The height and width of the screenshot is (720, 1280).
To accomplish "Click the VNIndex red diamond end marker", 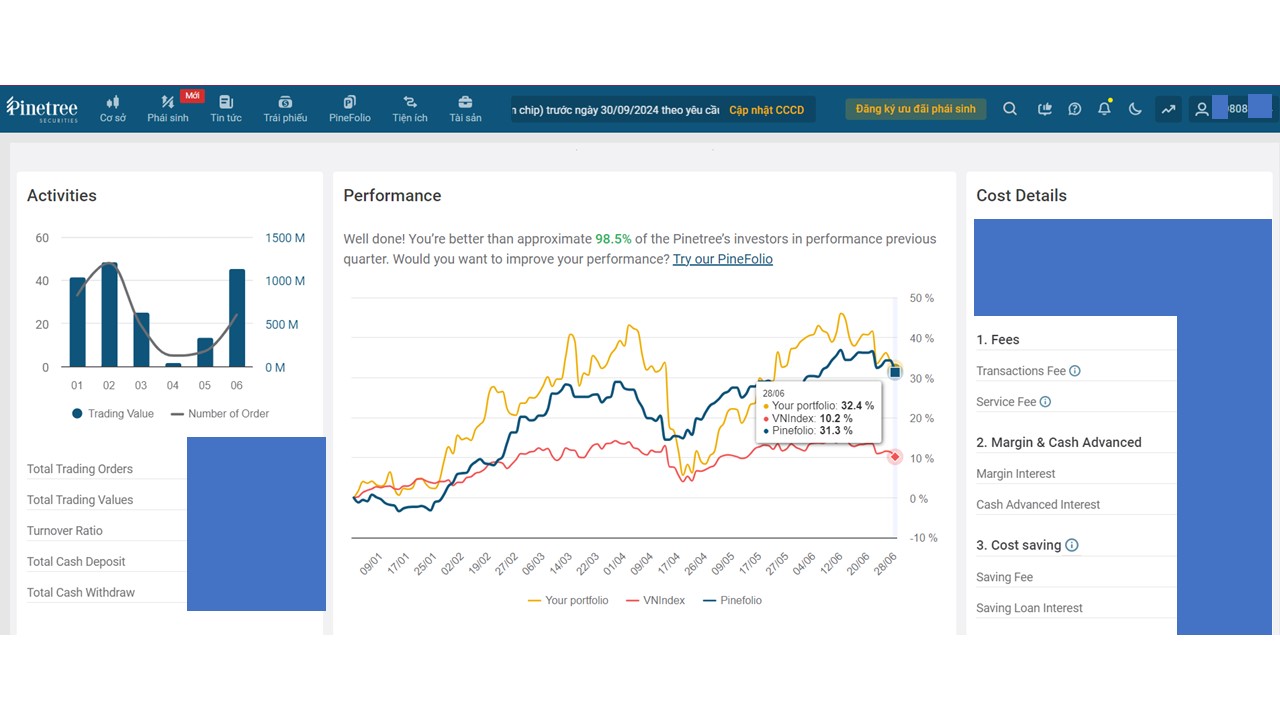I will click(895, 456).
